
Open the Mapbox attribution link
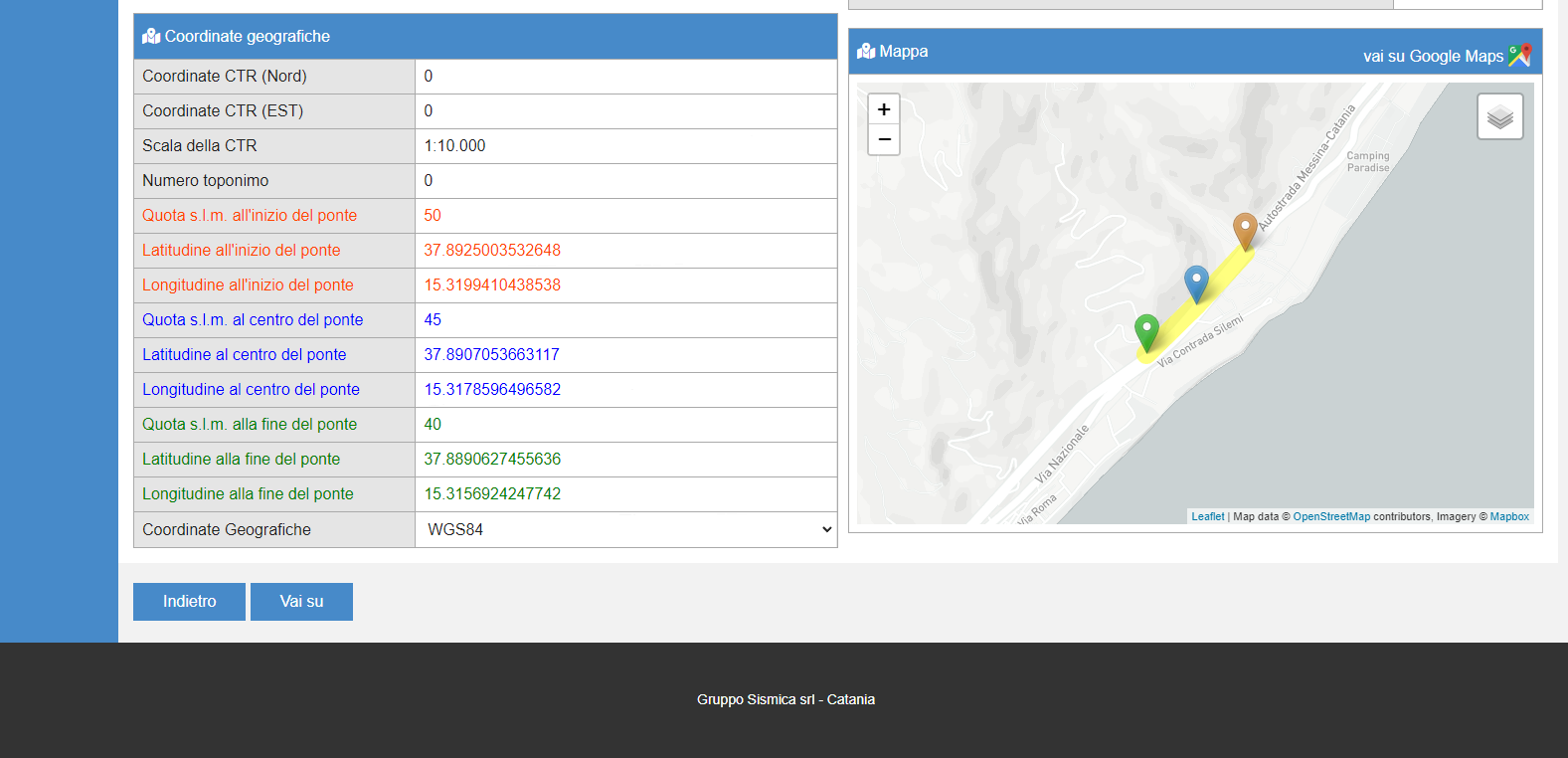[x=1508, y=517]
